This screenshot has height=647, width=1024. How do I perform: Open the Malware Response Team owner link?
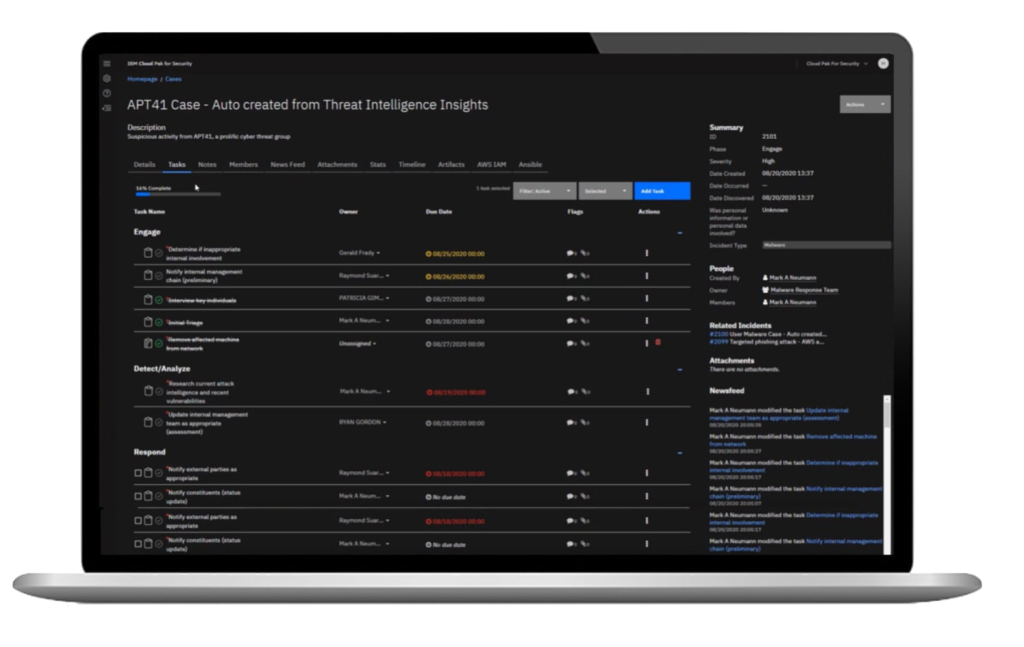click(804, 290)
